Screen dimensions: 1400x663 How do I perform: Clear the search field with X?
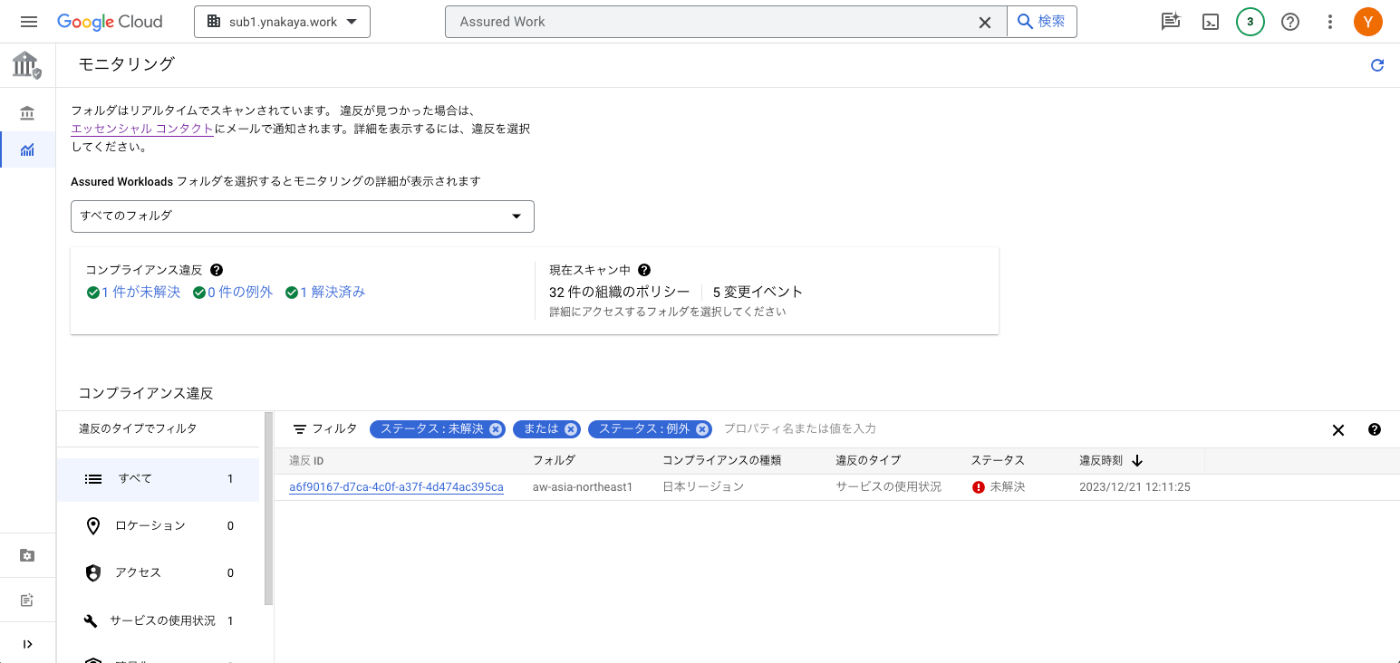pos(985,22)
